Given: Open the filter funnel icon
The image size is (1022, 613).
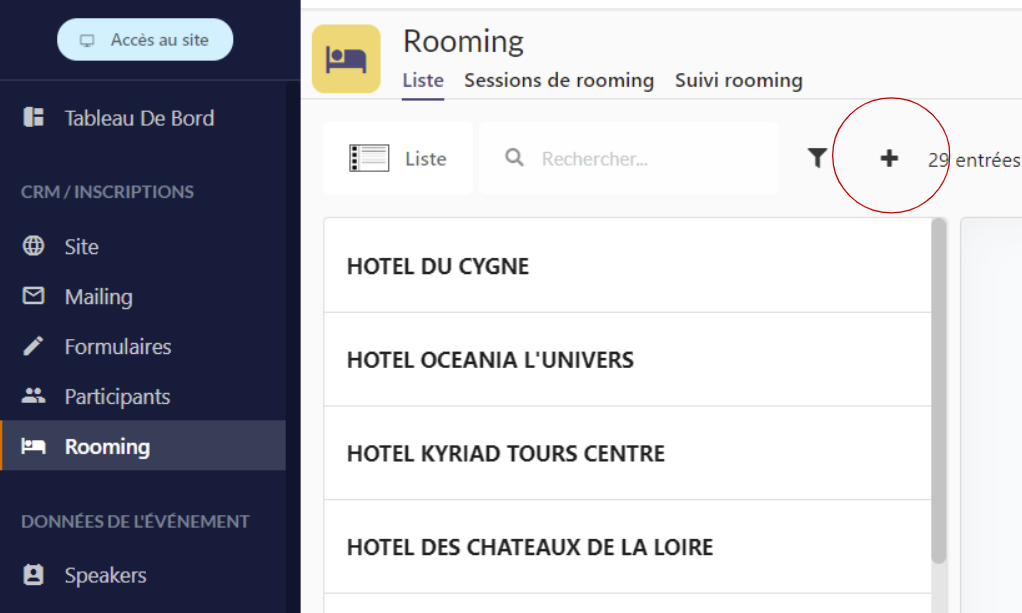Looking at the screenshot, I should (x=817, y=158).
